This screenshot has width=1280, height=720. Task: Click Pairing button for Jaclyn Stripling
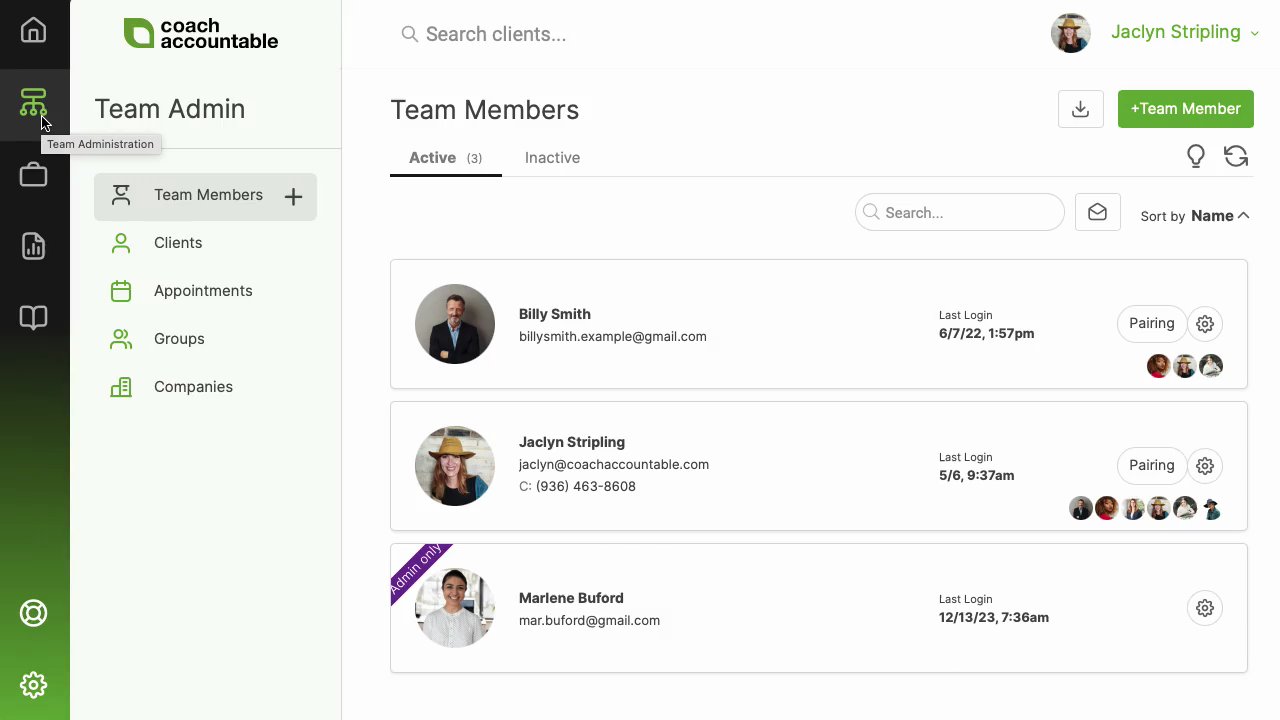point(1151,466)
